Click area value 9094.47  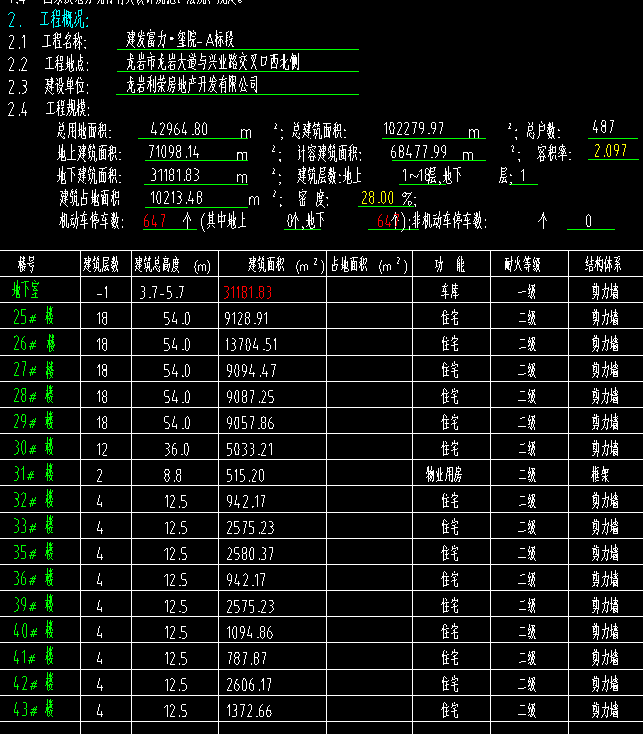coord(251,371)
